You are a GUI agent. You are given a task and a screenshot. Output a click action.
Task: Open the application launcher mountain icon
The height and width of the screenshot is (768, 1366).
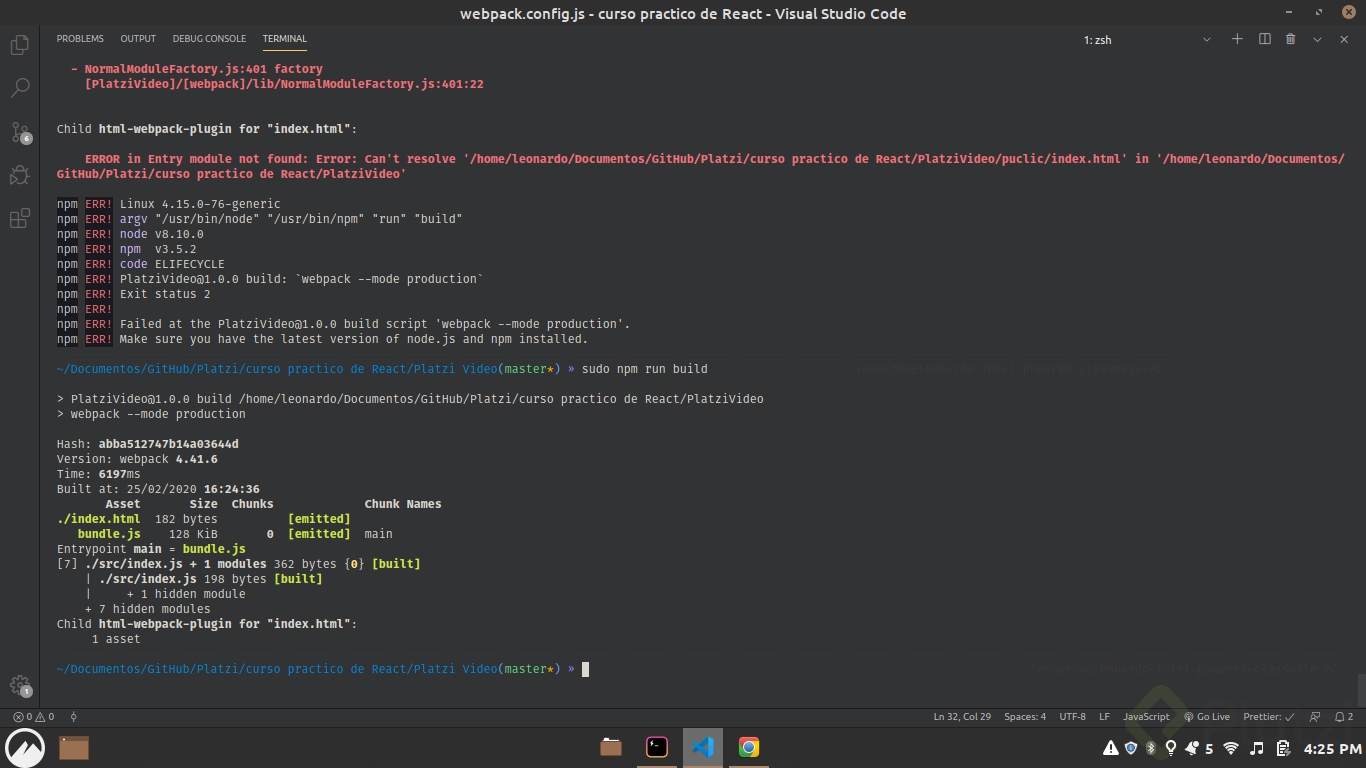point(25,747)
